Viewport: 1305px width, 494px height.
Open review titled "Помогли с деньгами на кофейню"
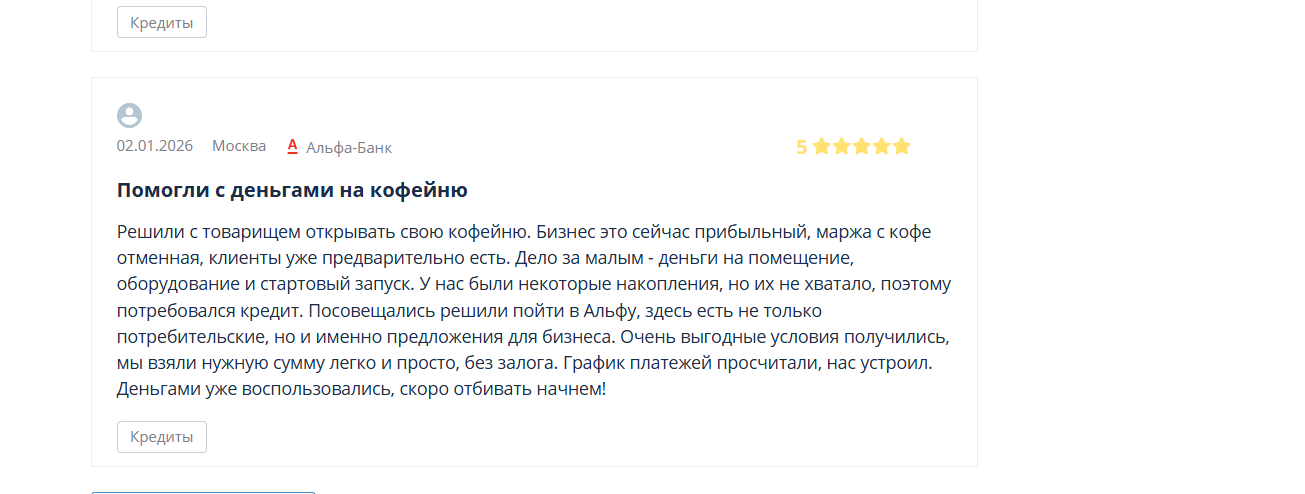point(292,190)
